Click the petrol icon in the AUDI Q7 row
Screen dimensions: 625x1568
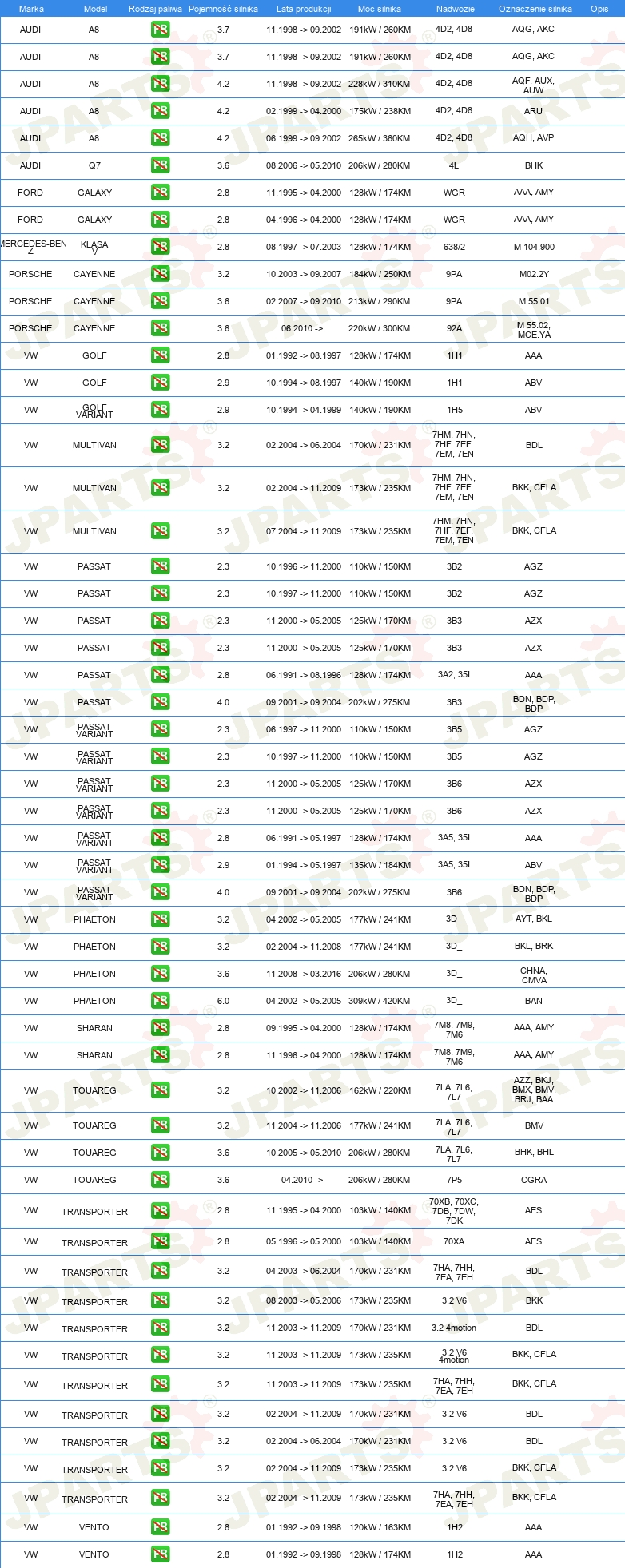pyautogui.click(x=160, y=165)
